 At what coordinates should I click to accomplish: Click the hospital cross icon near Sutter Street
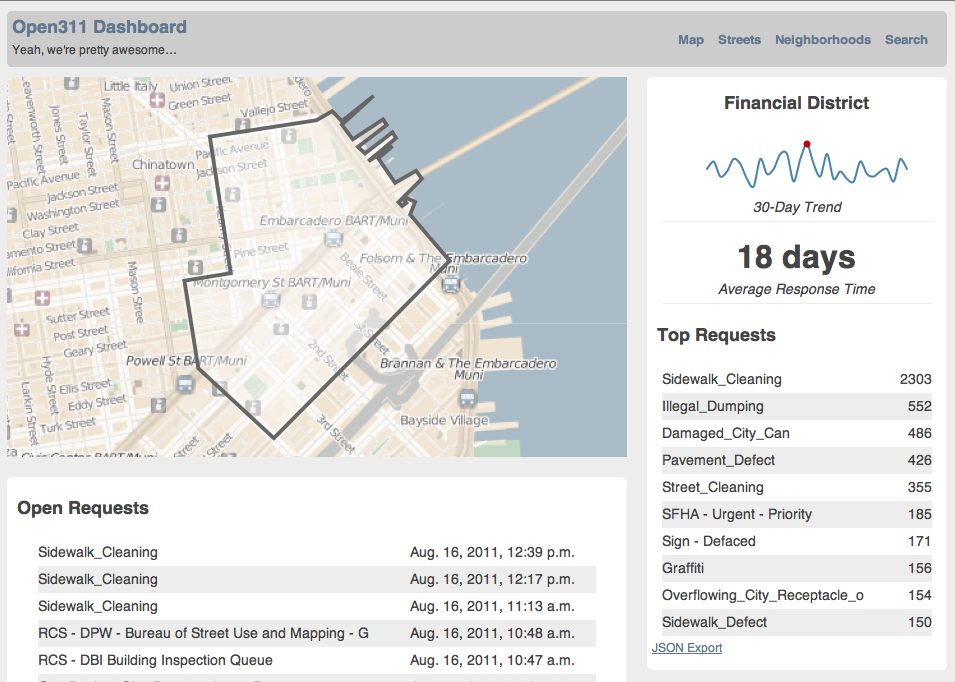[42, 298]
